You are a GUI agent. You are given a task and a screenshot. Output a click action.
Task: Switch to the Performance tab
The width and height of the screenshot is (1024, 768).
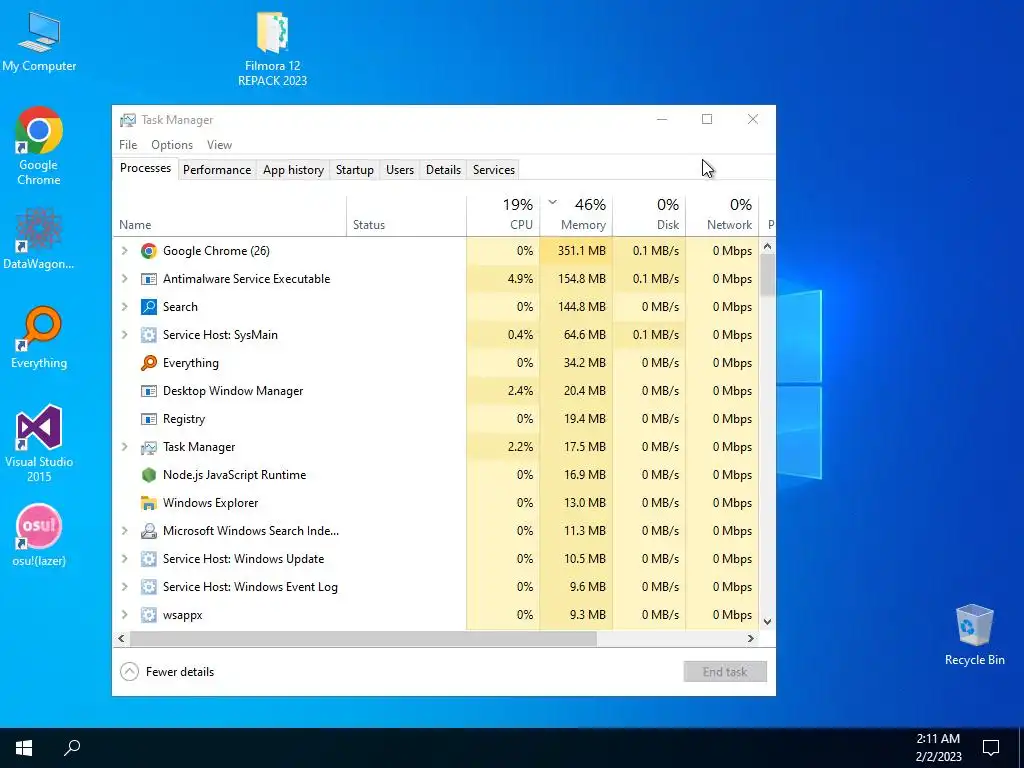click(217, 170)
